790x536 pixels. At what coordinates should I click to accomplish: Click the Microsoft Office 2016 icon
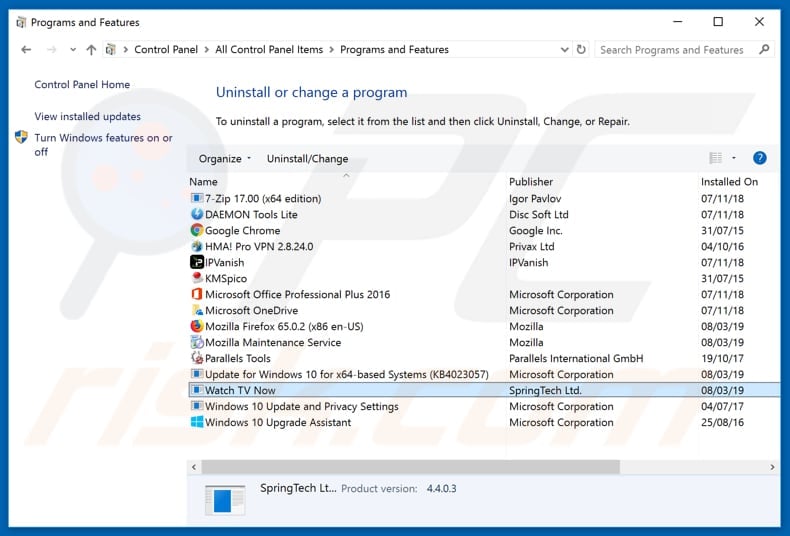click(196, 294)
